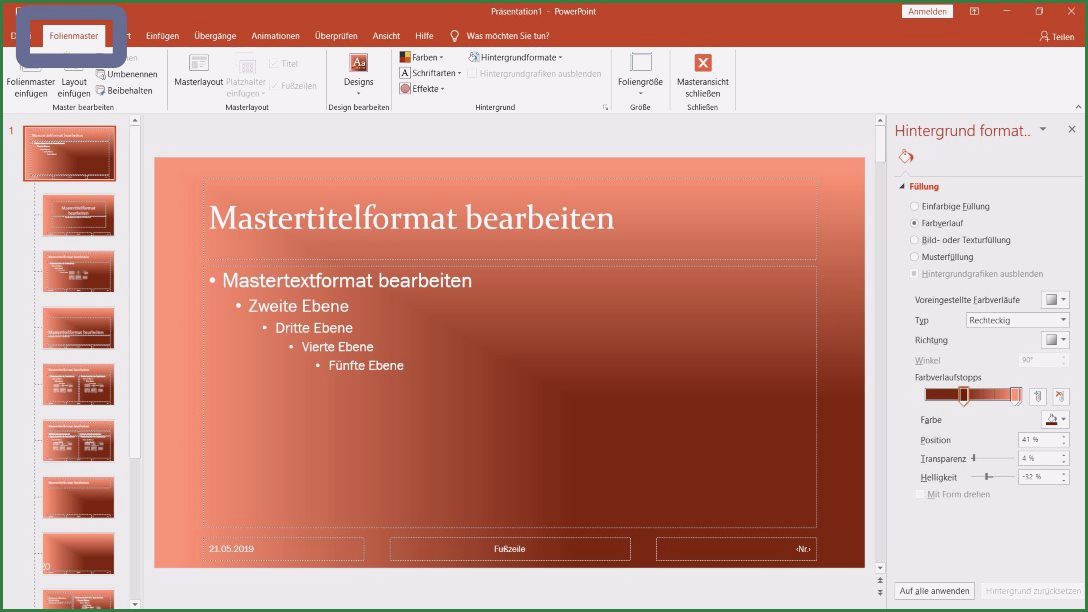Select Musterfüllung fill option
This screenshot has width=1088, height=612.
click(x=914, y=257)
